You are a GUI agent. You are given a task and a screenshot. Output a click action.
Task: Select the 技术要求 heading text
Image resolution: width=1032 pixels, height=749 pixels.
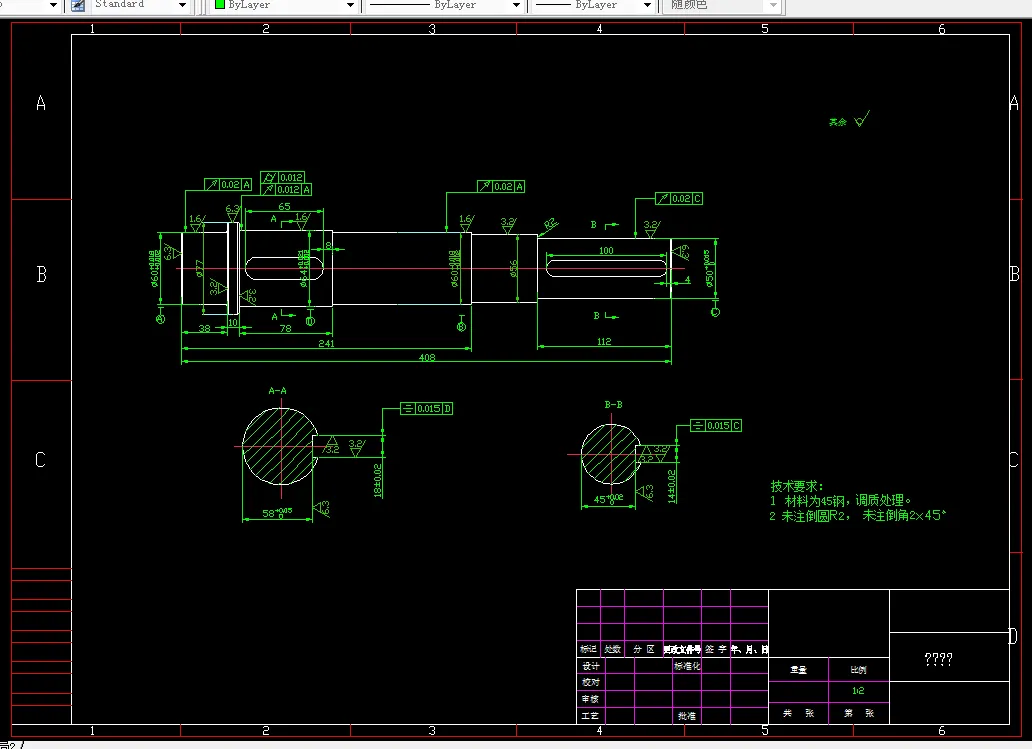[x=797, y=486]
